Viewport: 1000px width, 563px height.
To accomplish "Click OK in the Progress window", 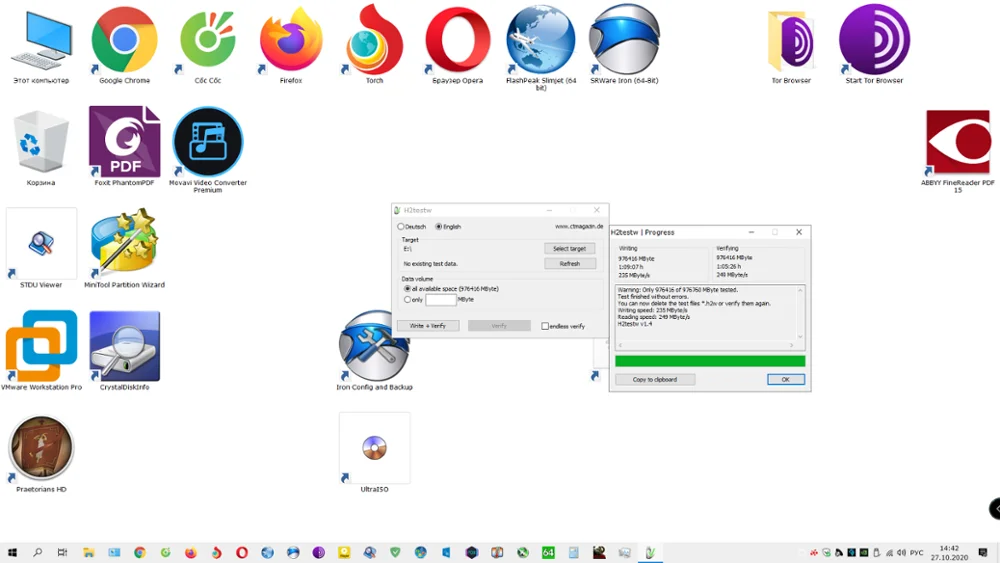I will [786, 379].
